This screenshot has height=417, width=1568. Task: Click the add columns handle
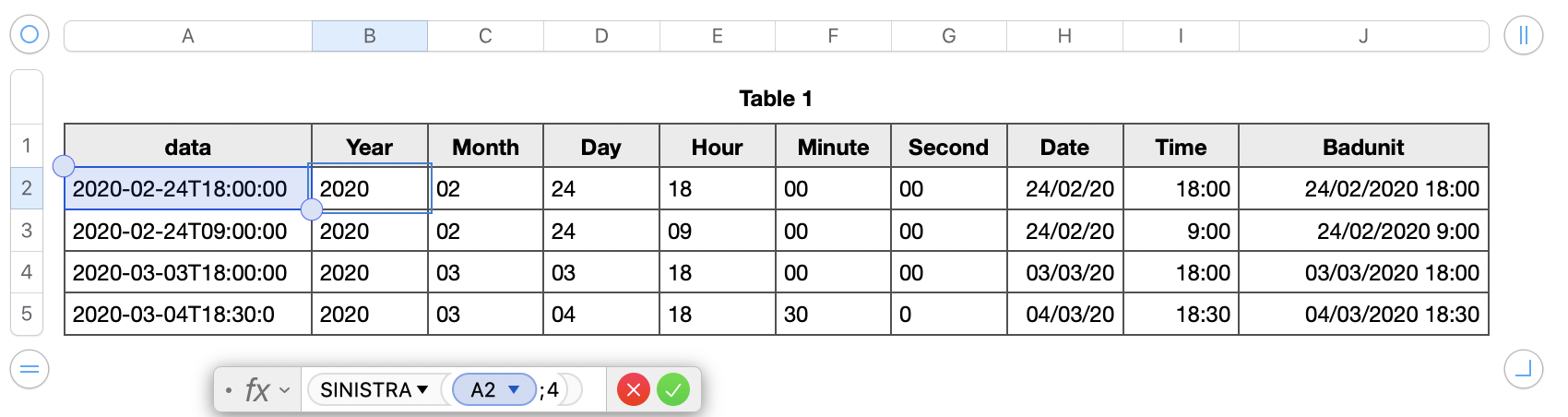(x=1523, y=35)
